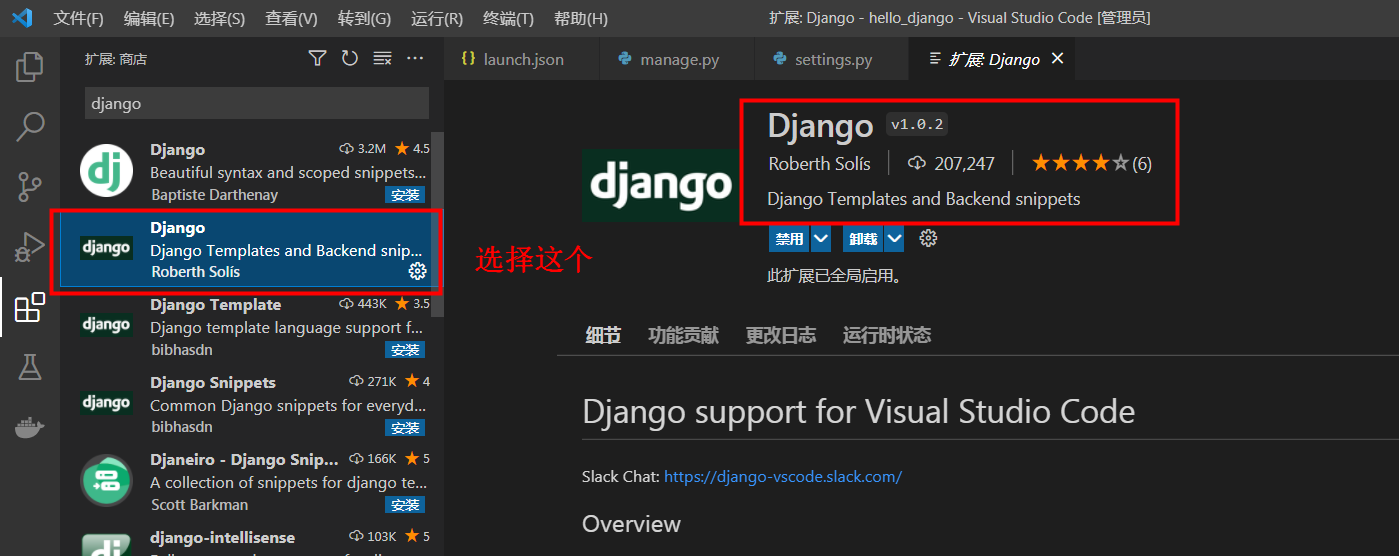Click the filter extensions funnel icon
1399x556 pixels.
click(317, 59)
